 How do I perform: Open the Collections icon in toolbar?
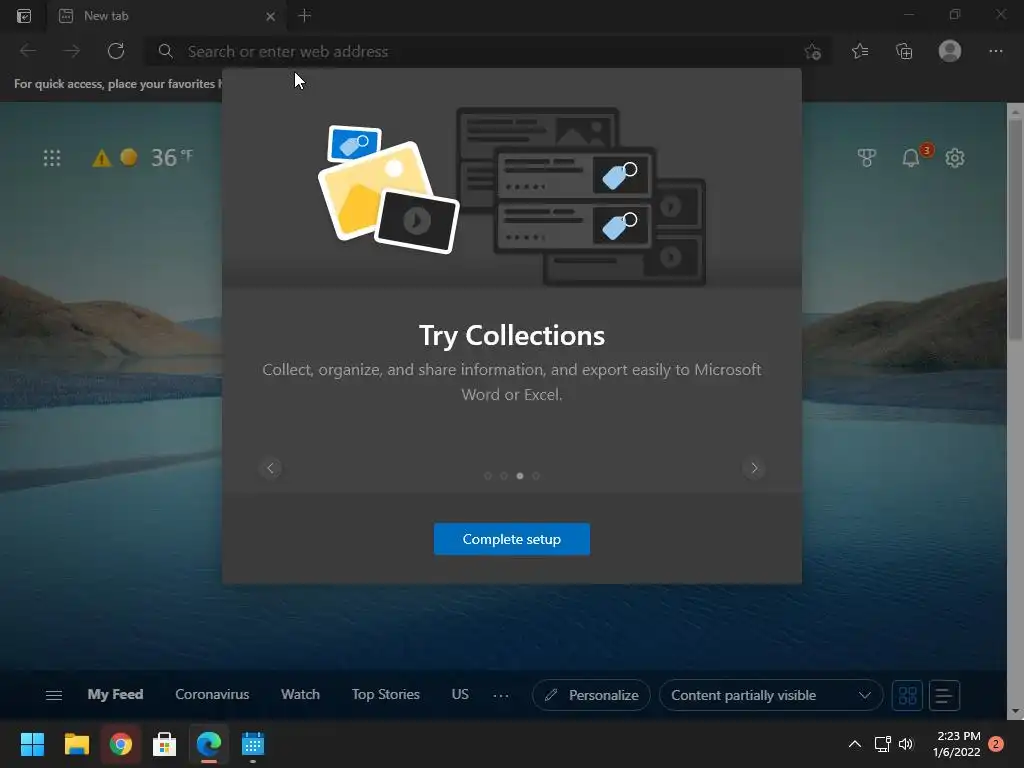click(x=904, y=51)
